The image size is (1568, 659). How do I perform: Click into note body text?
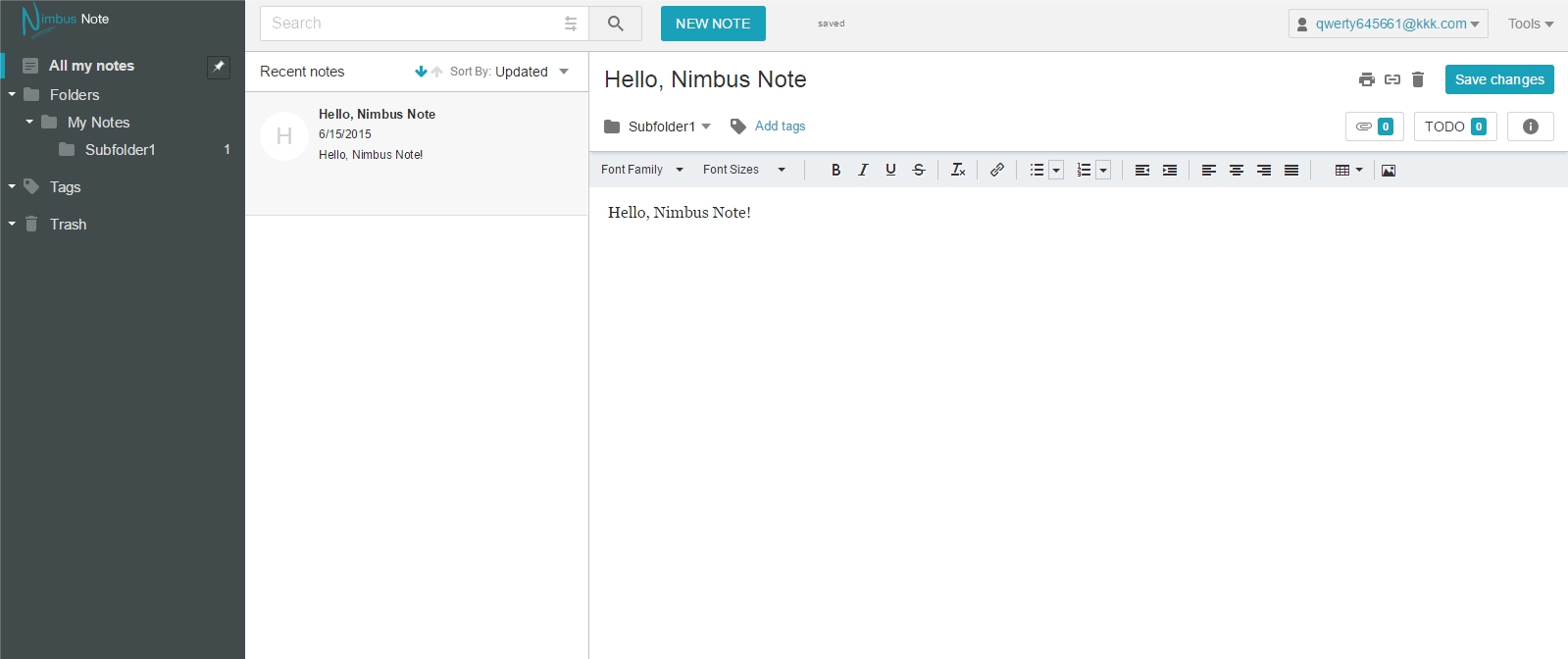tap(679, 213)
